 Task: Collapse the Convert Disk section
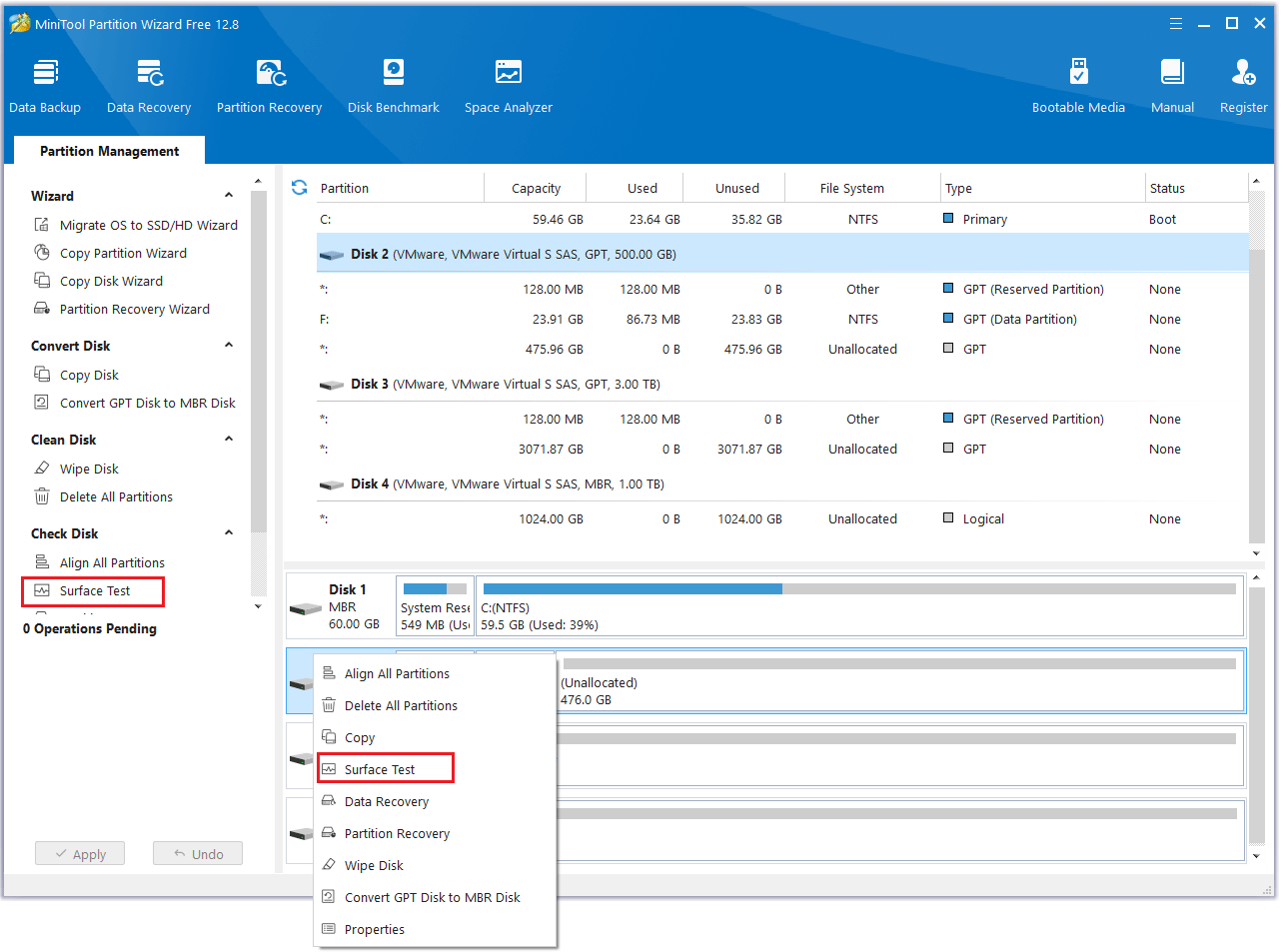point(229,346)
